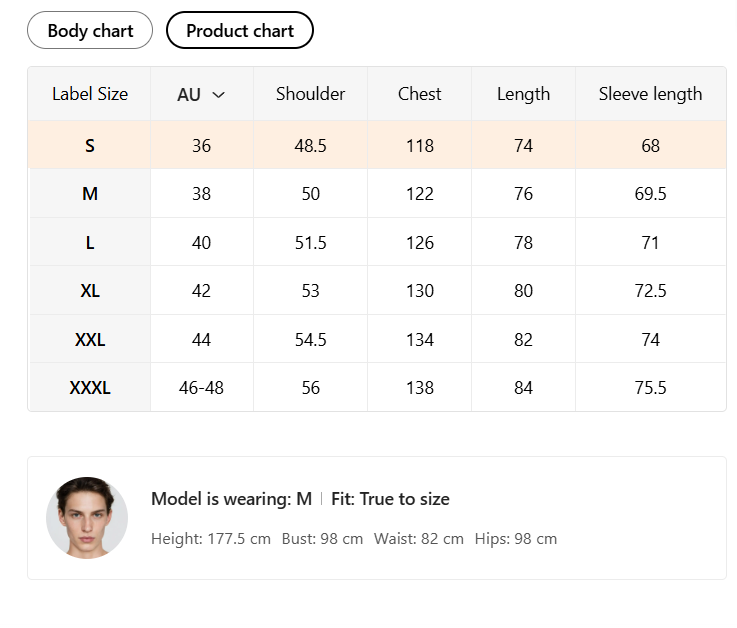The image size is (737, 628).
Task: Click the 'Fit: True to size' label
Action: tap(390, 499)
